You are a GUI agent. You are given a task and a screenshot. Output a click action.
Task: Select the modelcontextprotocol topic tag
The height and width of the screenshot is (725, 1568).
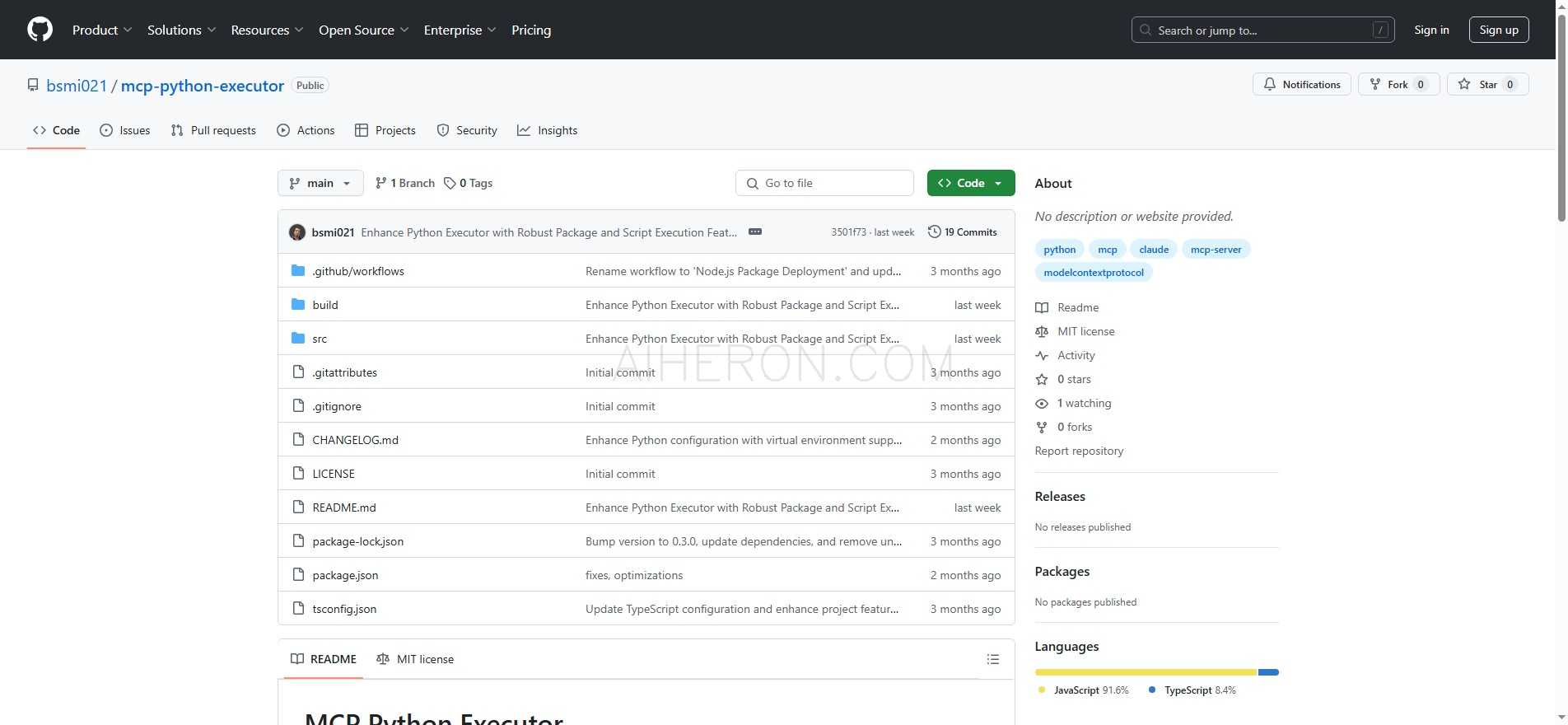[1094, 272]
